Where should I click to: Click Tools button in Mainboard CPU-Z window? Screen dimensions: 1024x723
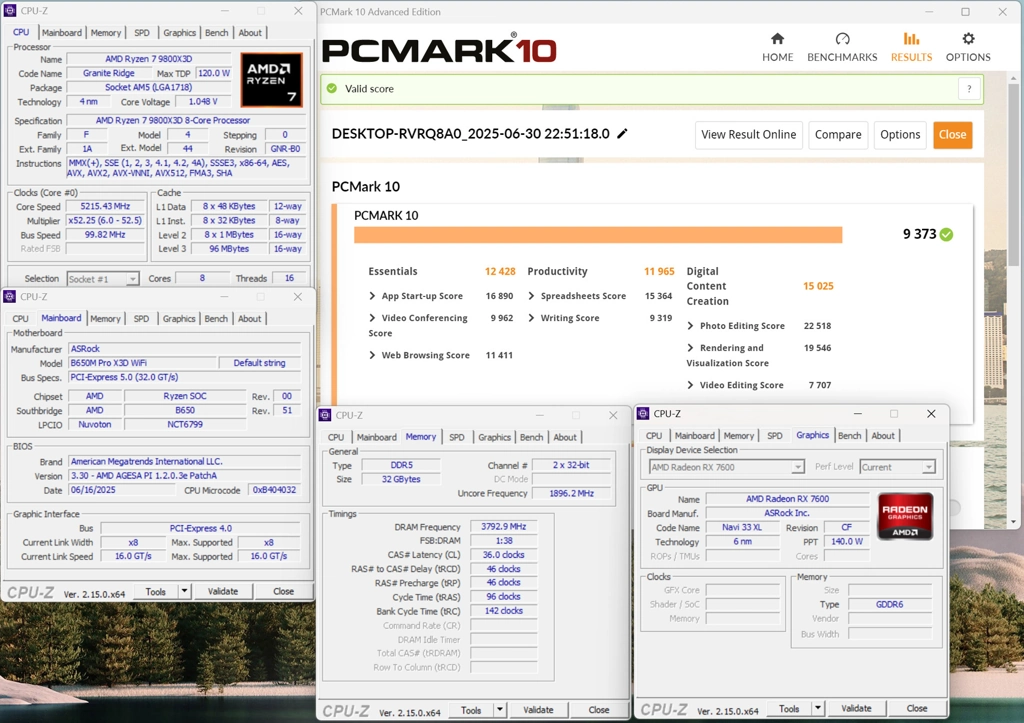(x=155, y=591)
